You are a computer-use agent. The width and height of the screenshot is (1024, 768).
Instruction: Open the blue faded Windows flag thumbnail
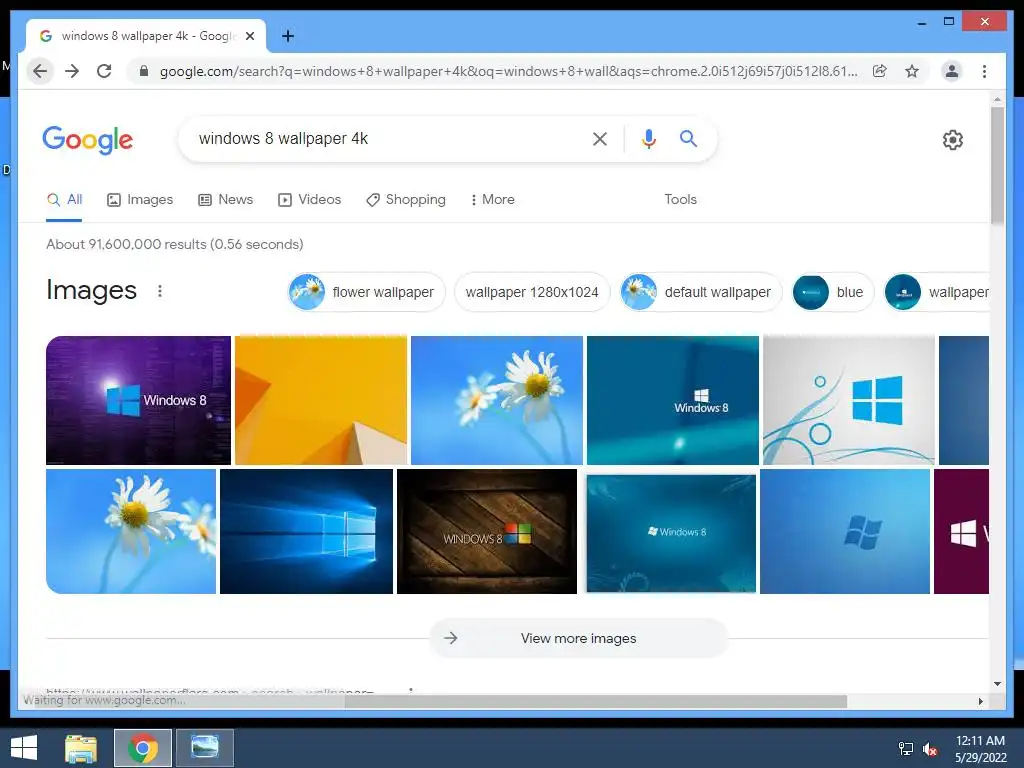coord(844,532)
